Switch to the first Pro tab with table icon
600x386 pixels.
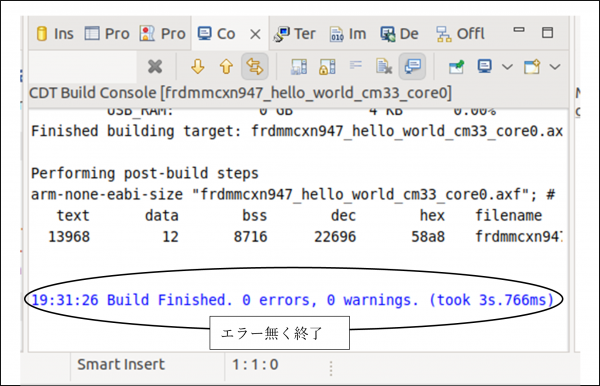coord(107,34)
